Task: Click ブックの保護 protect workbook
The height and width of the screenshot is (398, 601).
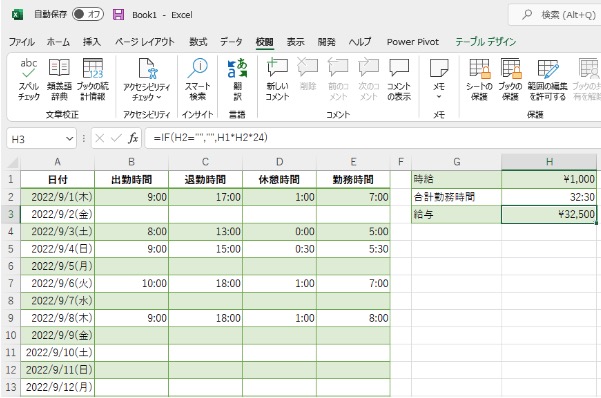Action: pyautogui.click(x=510, y=80)
